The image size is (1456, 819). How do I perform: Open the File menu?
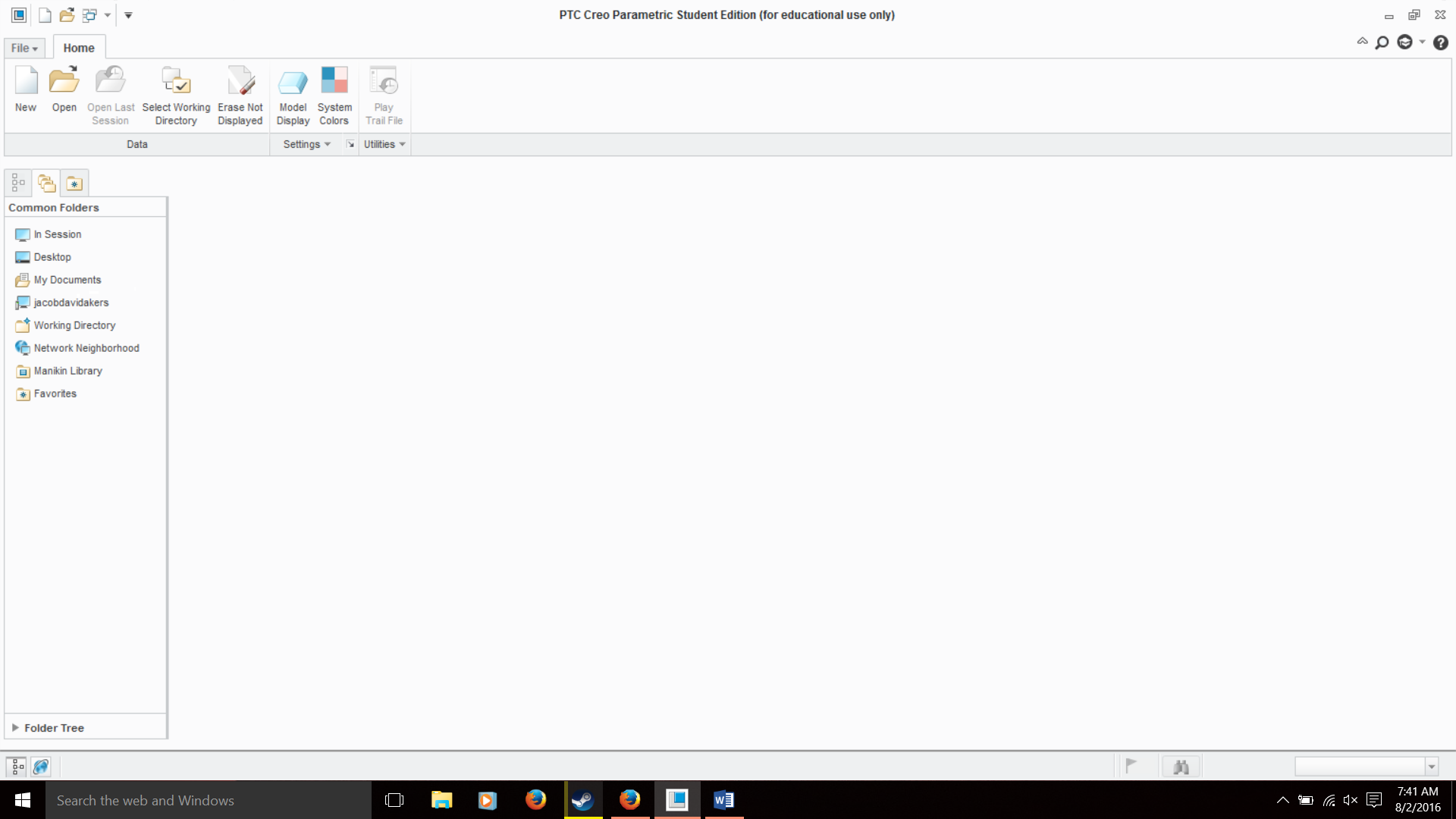pyautogui.click(x=24, y=48)
